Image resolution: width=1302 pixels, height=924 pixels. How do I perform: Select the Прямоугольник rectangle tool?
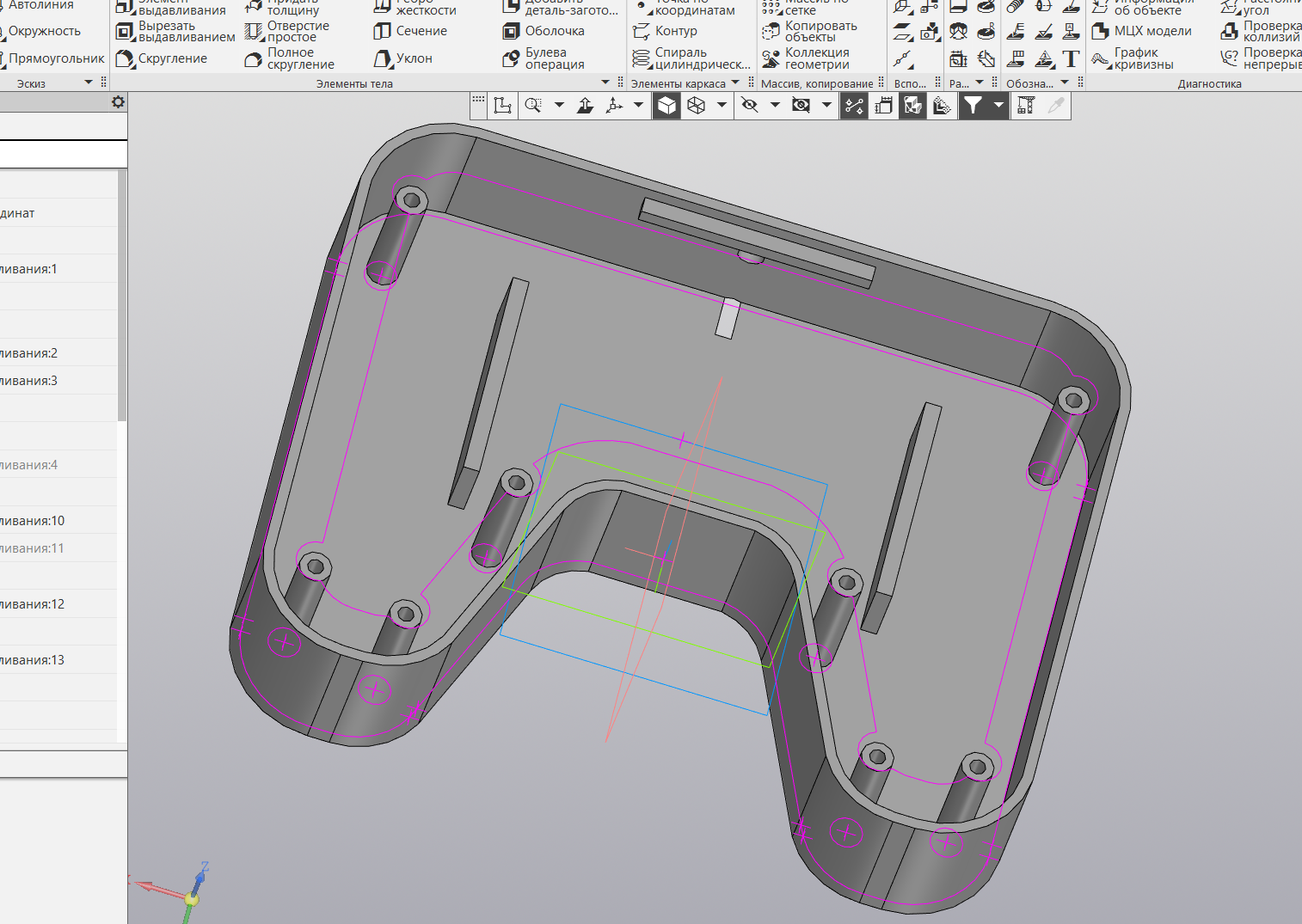coord(53,58)
